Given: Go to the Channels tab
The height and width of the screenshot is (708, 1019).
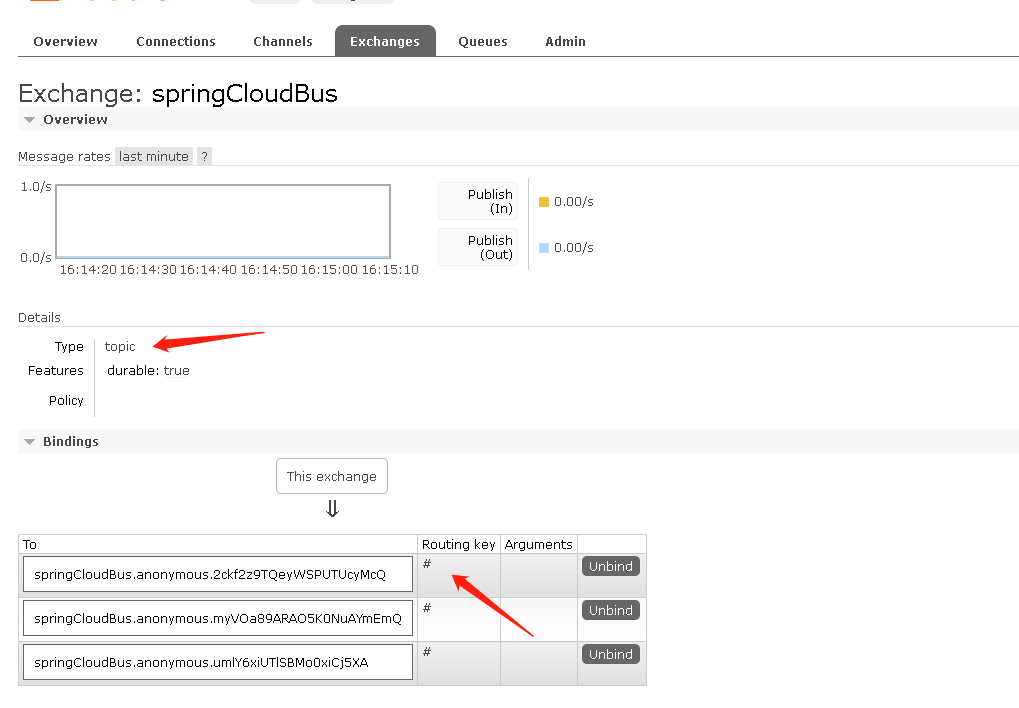Looking at the screenshot, I should click(283, 42).
